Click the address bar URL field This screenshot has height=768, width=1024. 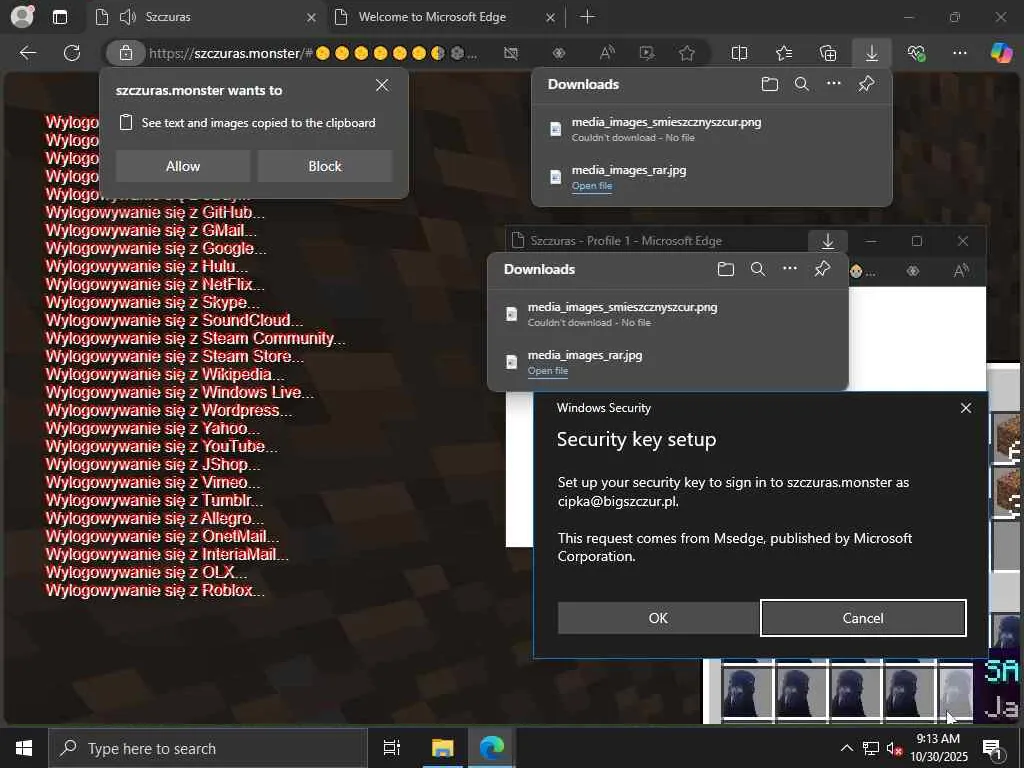click(x=313, y=53)
